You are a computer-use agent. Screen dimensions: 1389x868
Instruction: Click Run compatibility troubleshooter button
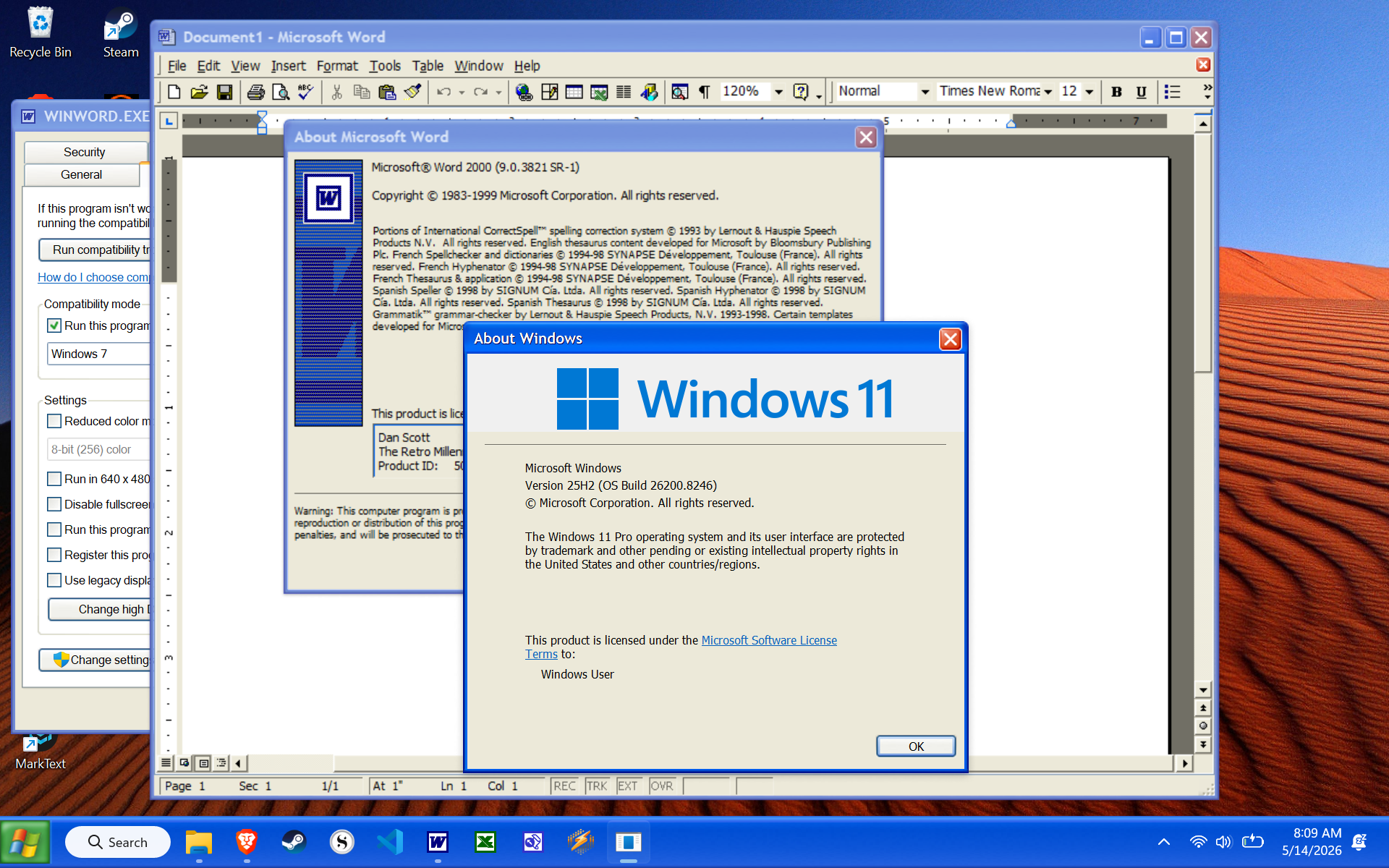(x=95, y=250)
